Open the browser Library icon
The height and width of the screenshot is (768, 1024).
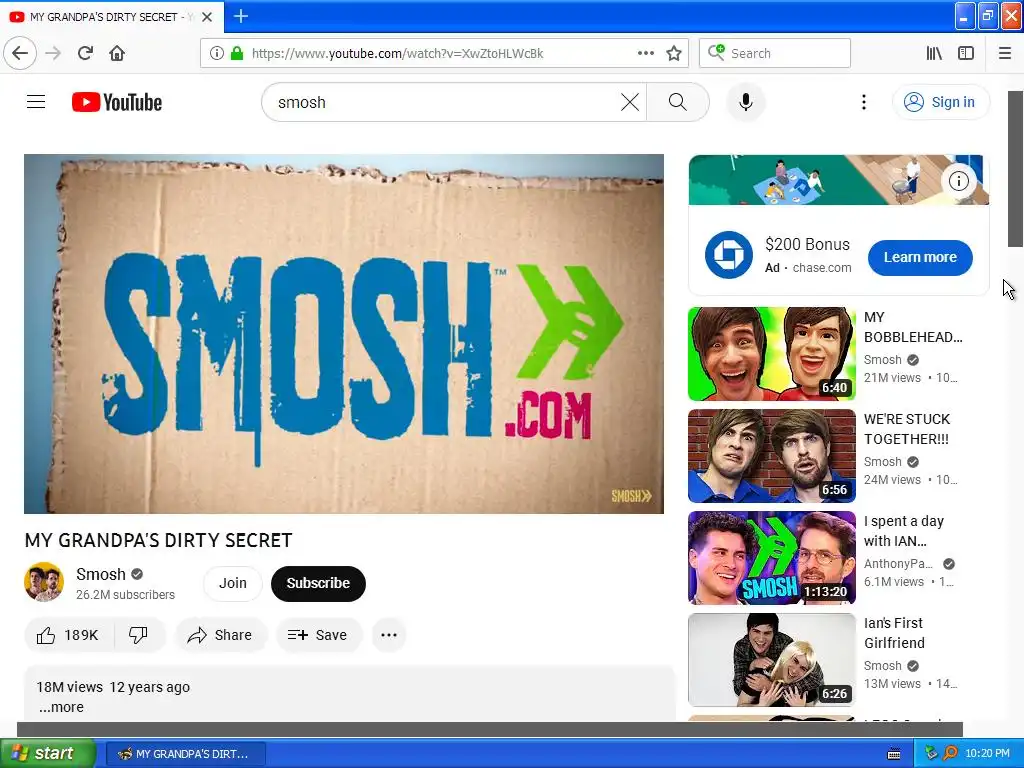pos(934,53)
